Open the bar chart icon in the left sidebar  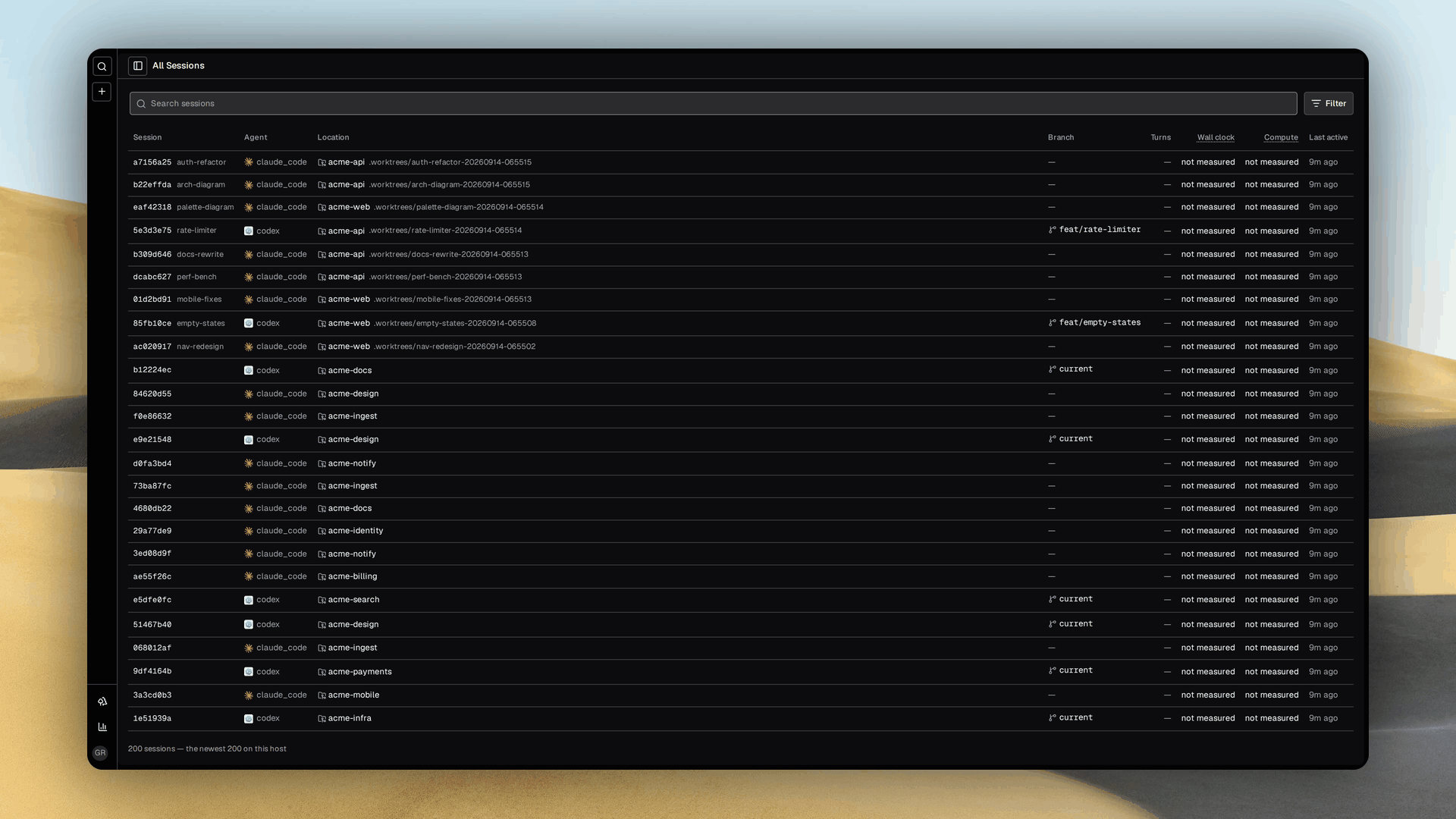pyautogui.click(x=102, y=726)
